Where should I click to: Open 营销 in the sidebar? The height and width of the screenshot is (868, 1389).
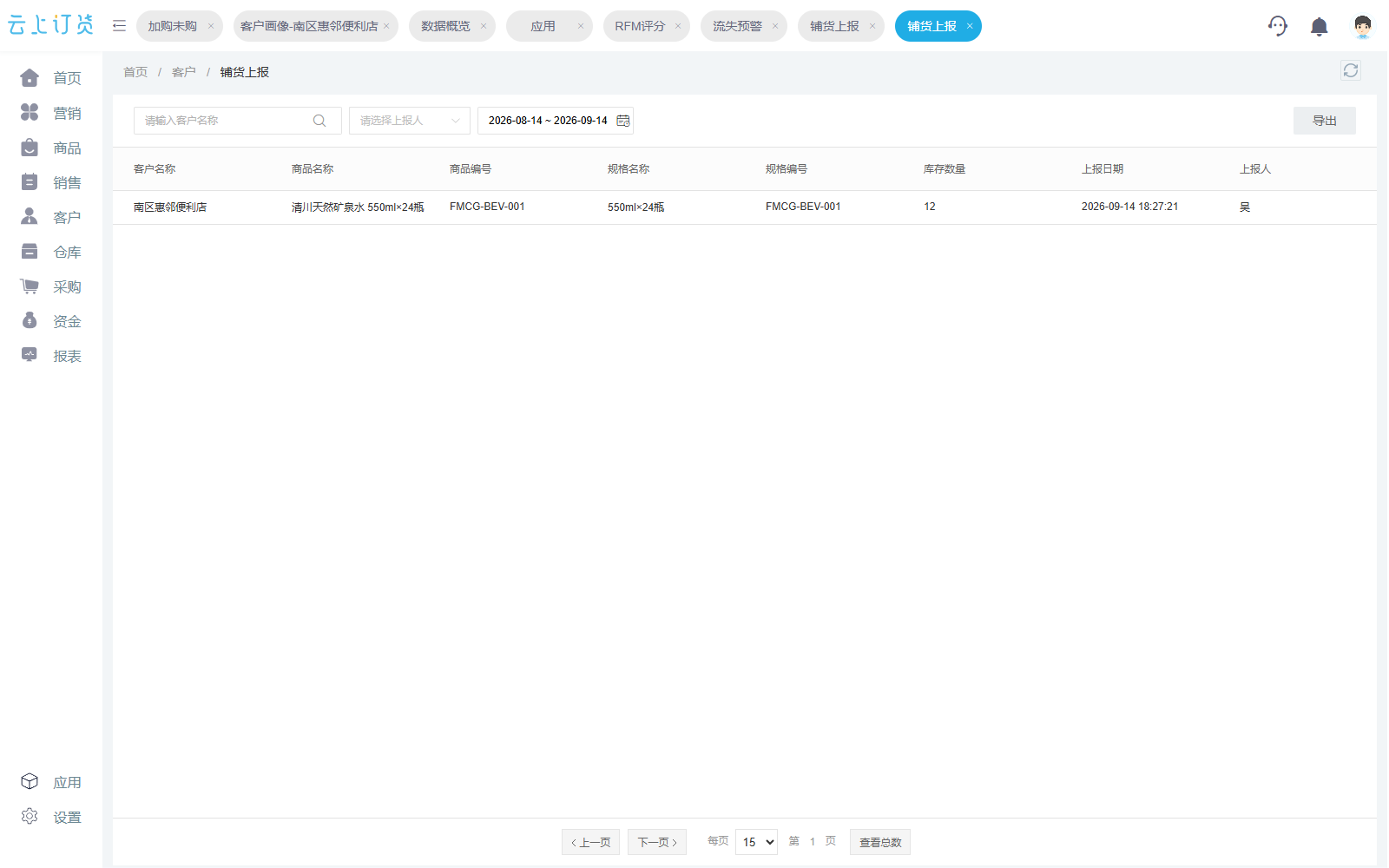click(x=51, y=113)
